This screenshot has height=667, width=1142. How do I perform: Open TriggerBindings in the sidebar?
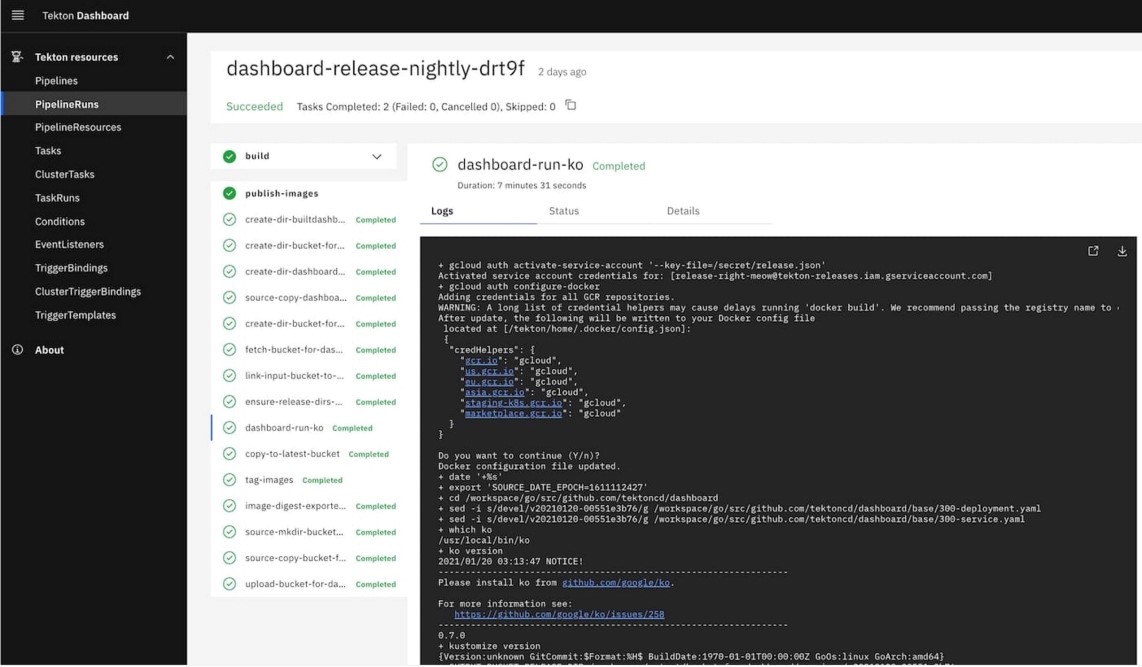(x=71, y=268)
